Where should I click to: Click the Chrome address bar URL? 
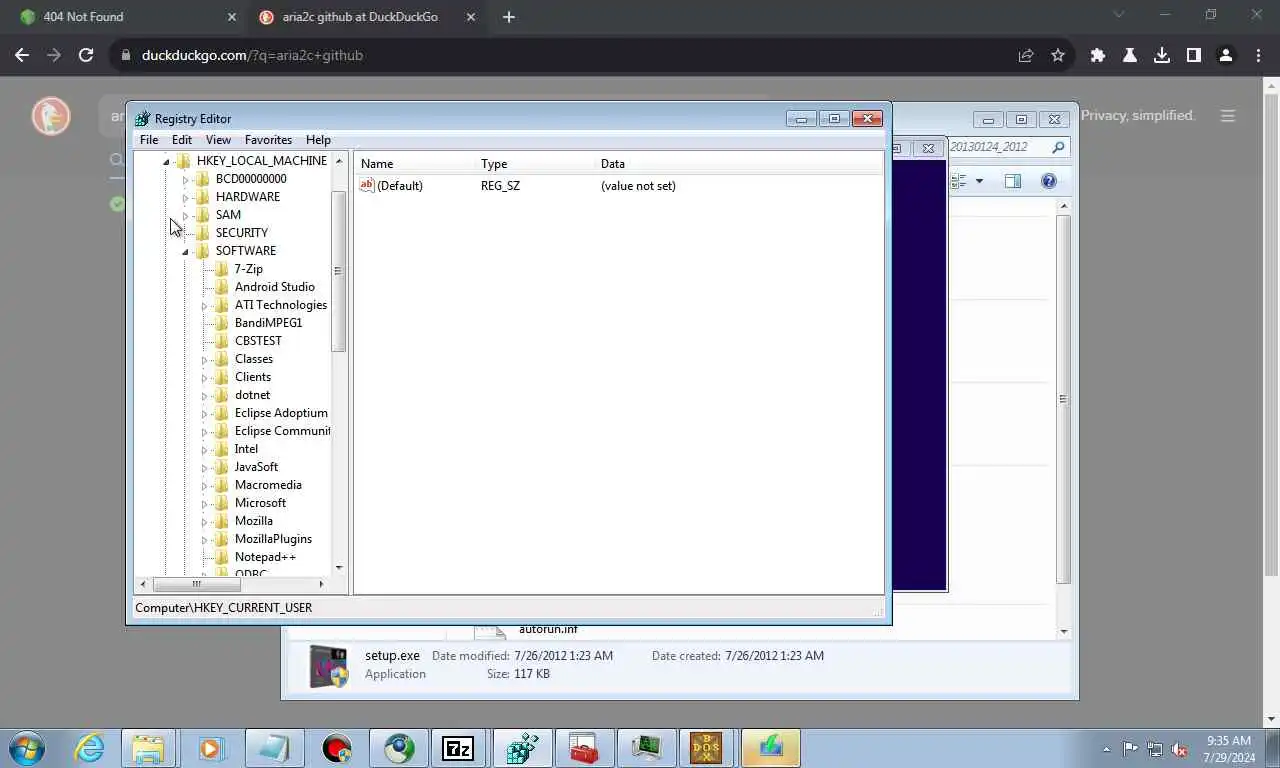pos(252,56)
